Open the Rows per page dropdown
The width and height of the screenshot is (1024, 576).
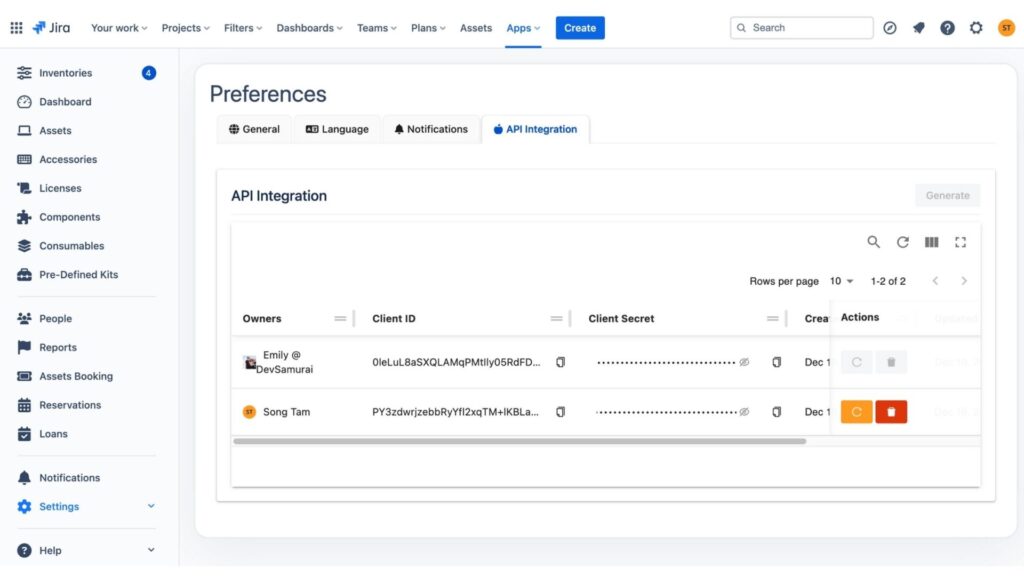click(841, 282)
